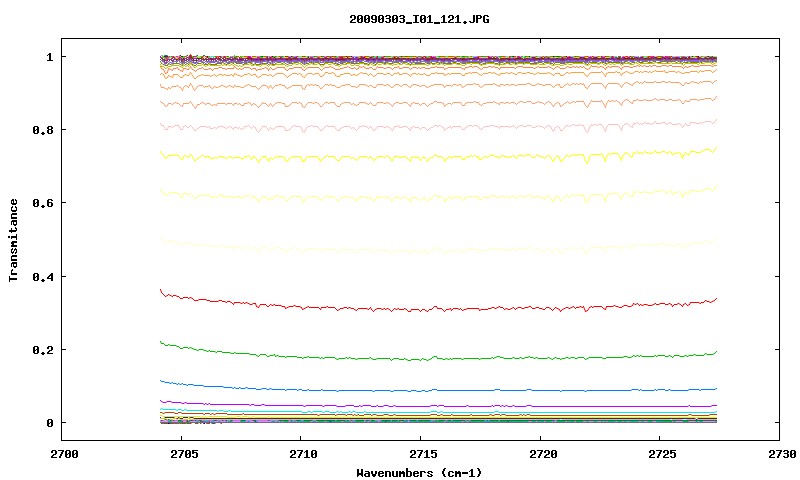
Task: Click the y-axis tick label 0.8
Action: (43, 130)
